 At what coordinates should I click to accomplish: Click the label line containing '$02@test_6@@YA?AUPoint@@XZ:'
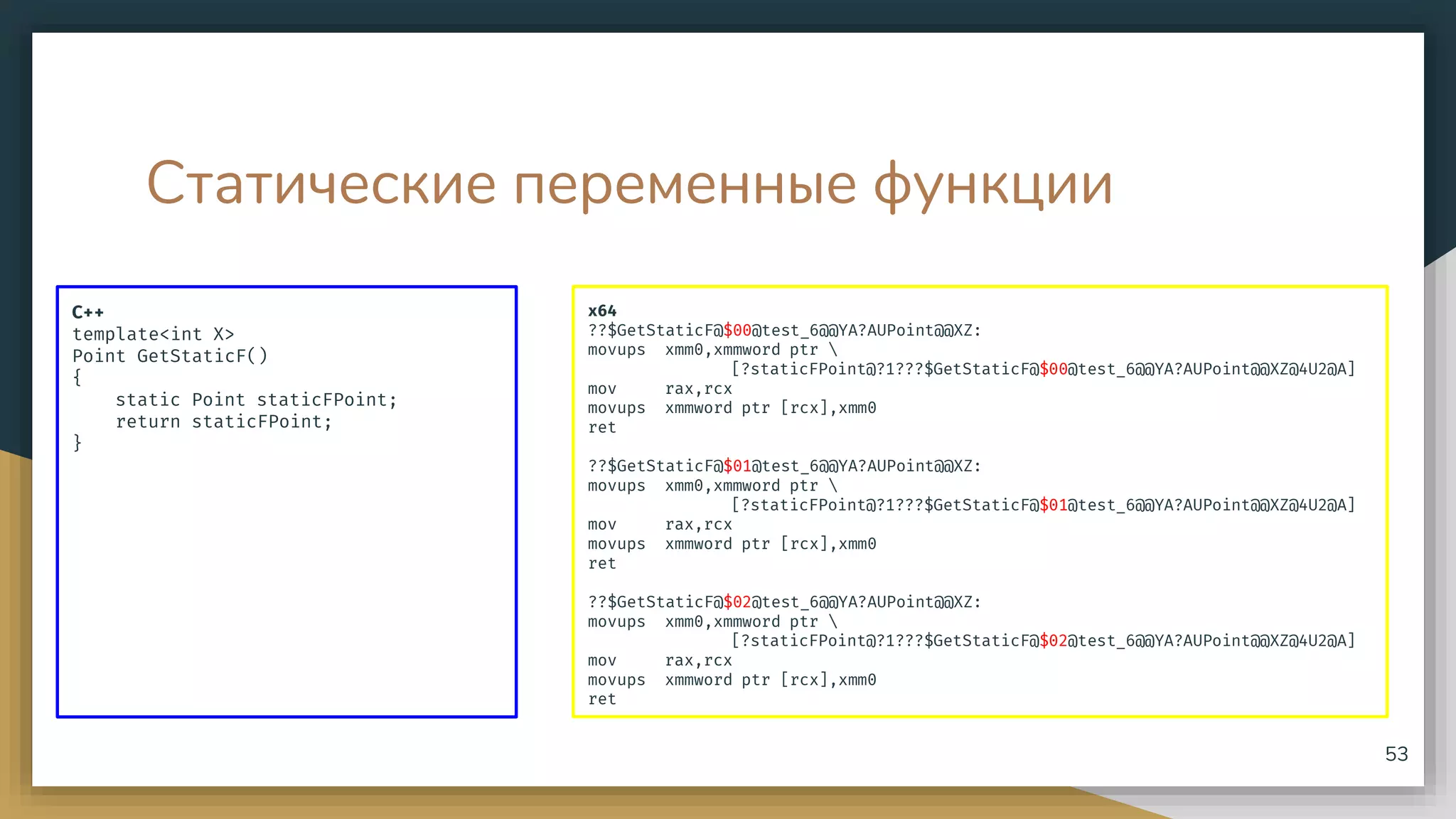pyautogui.click(x=784, y=602)
